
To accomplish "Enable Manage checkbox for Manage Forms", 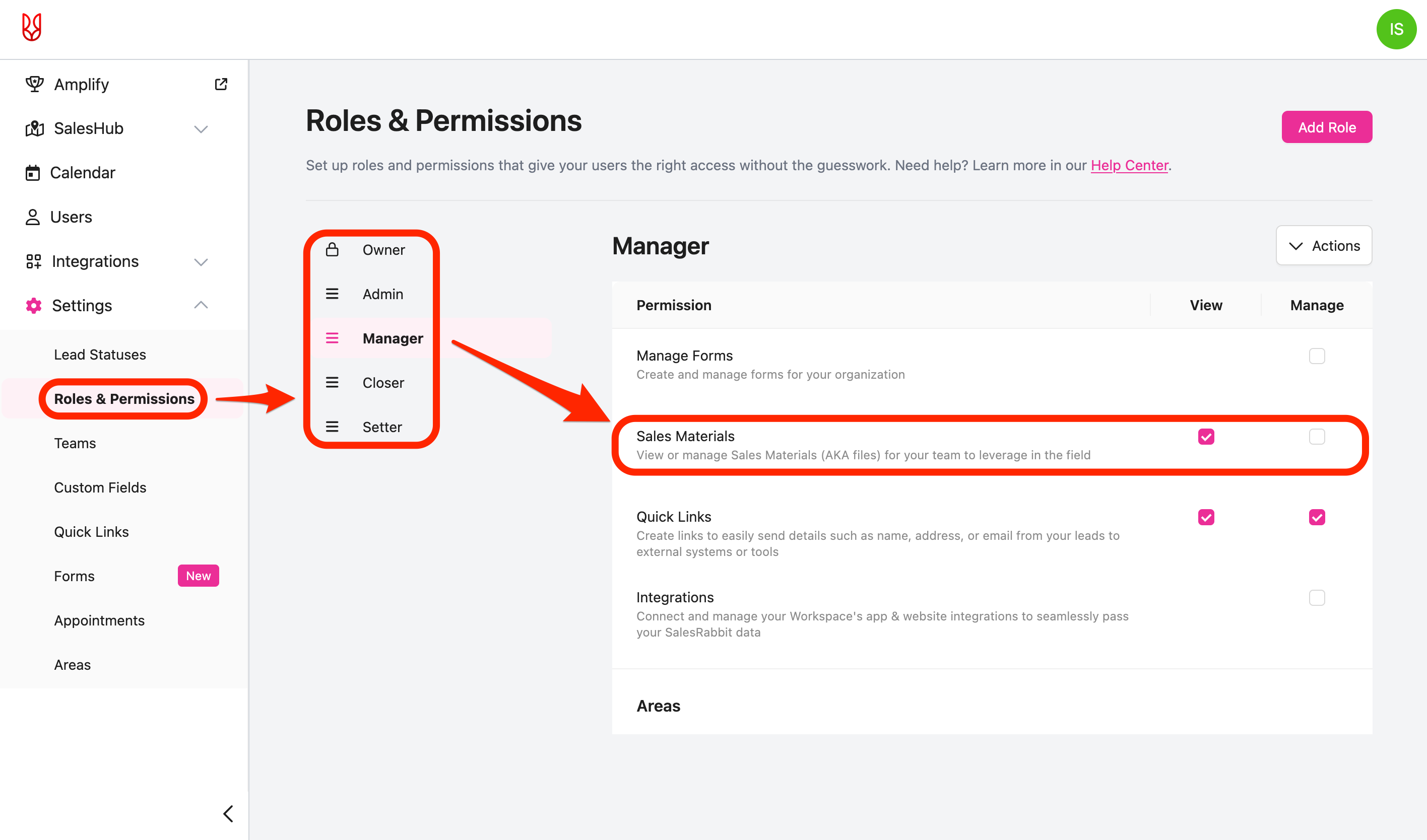I will (1317, 356).
